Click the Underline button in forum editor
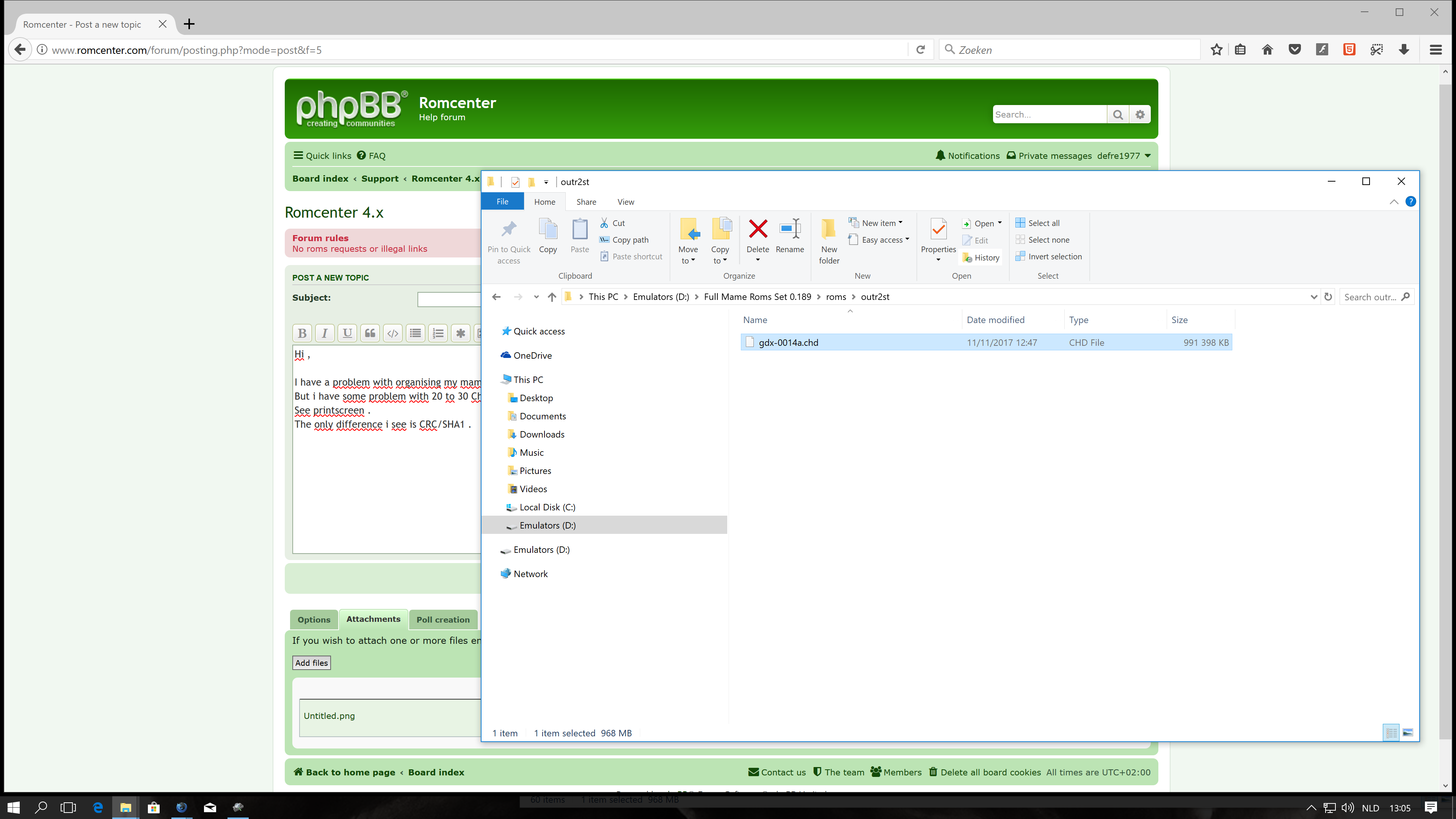Image resolution: width=1456 pixels, height=819 pixels. [348, 334]
